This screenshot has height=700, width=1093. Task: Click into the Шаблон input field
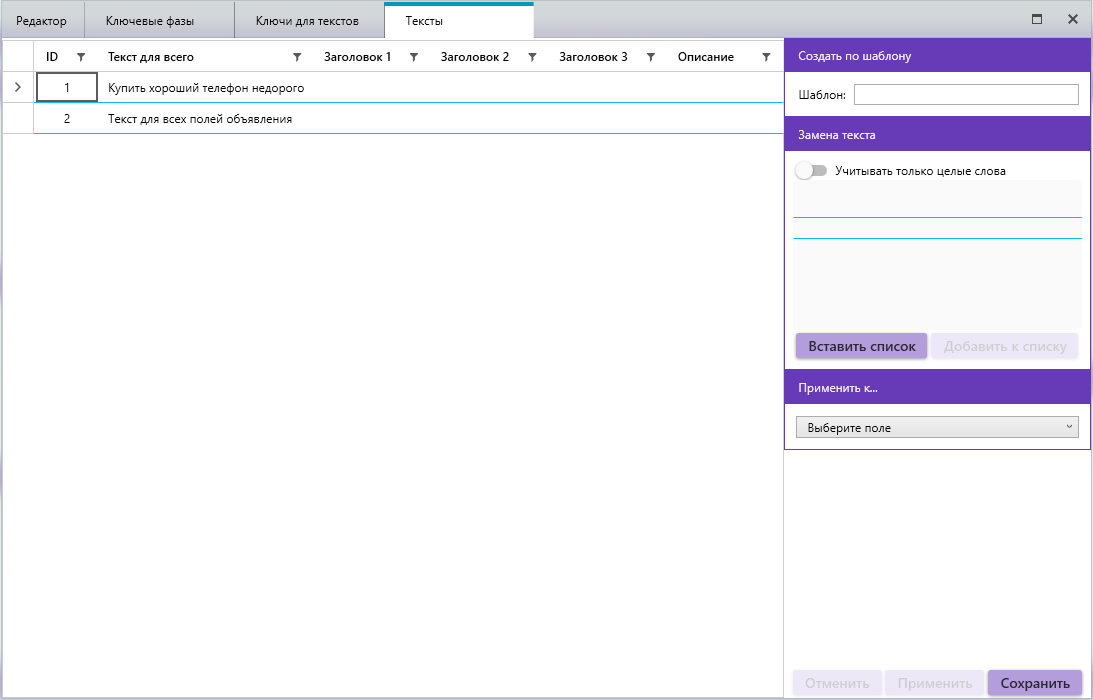pyautogui.click(x=966, y=95)
